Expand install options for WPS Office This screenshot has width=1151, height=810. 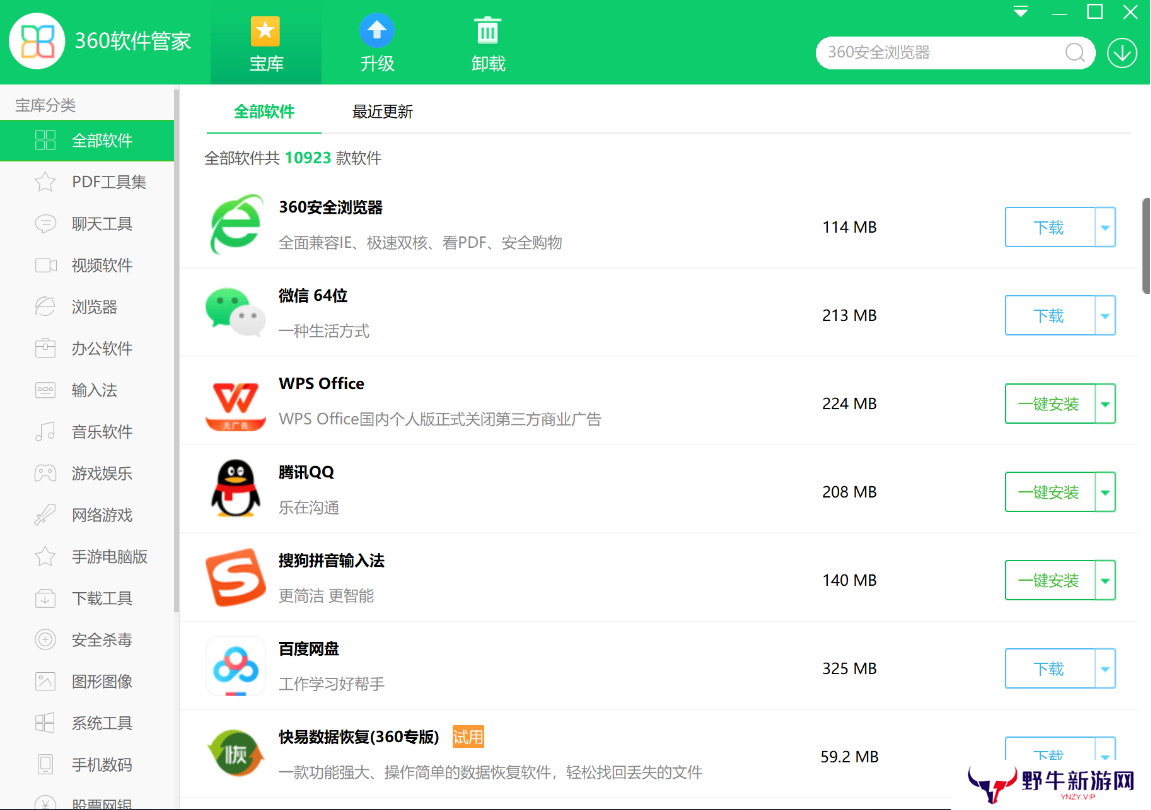[x=1105, y=404]
